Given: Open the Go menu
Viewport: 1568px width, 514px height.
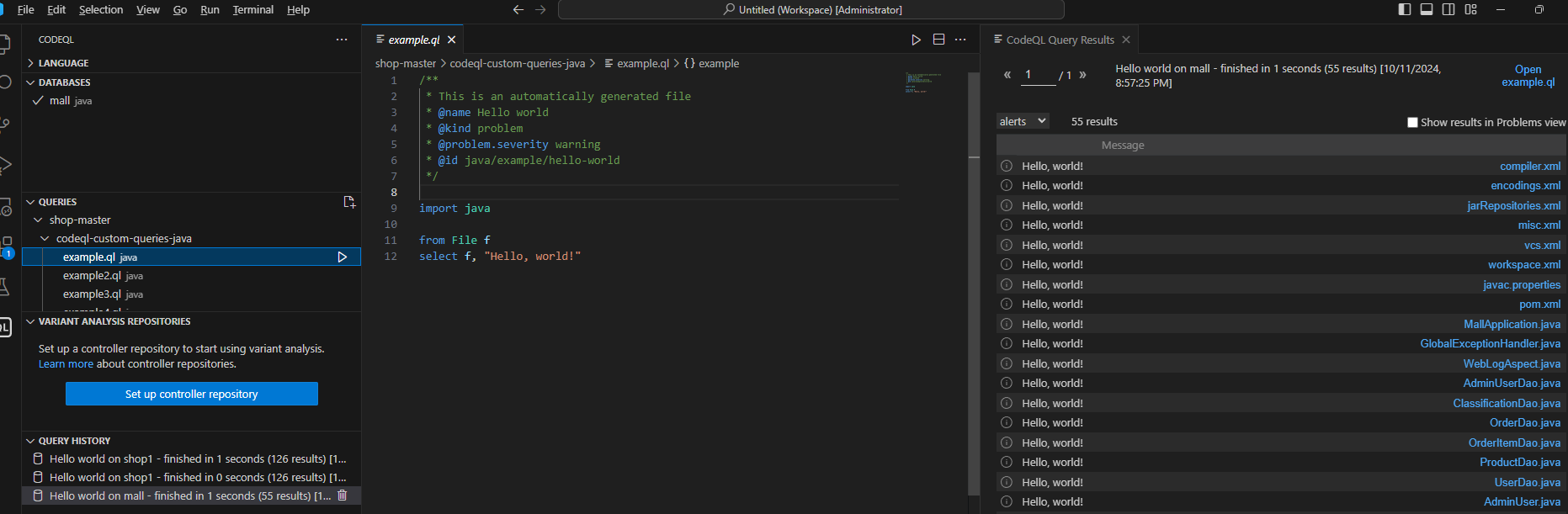Looking at the screenshot, I should click(180, 10).
